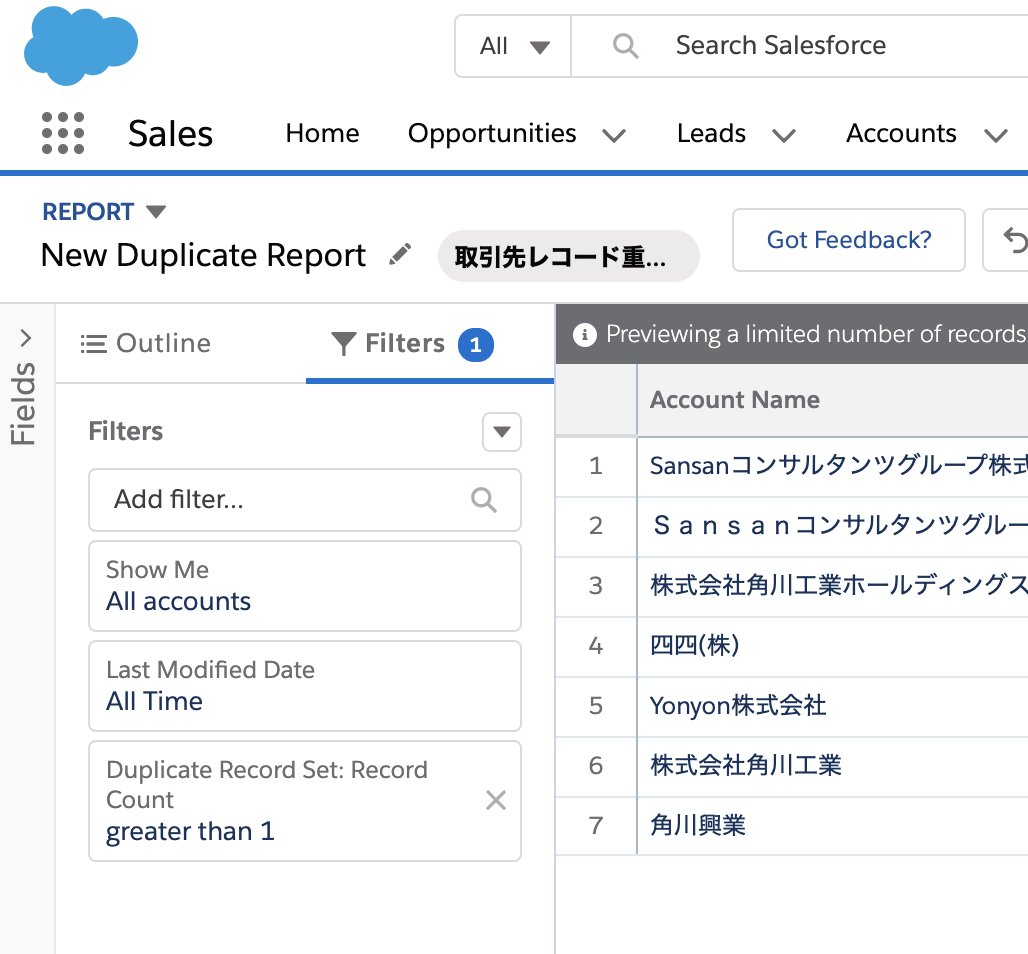
Task: Click the undo arrow icon
Action: tap(1012, 240)
